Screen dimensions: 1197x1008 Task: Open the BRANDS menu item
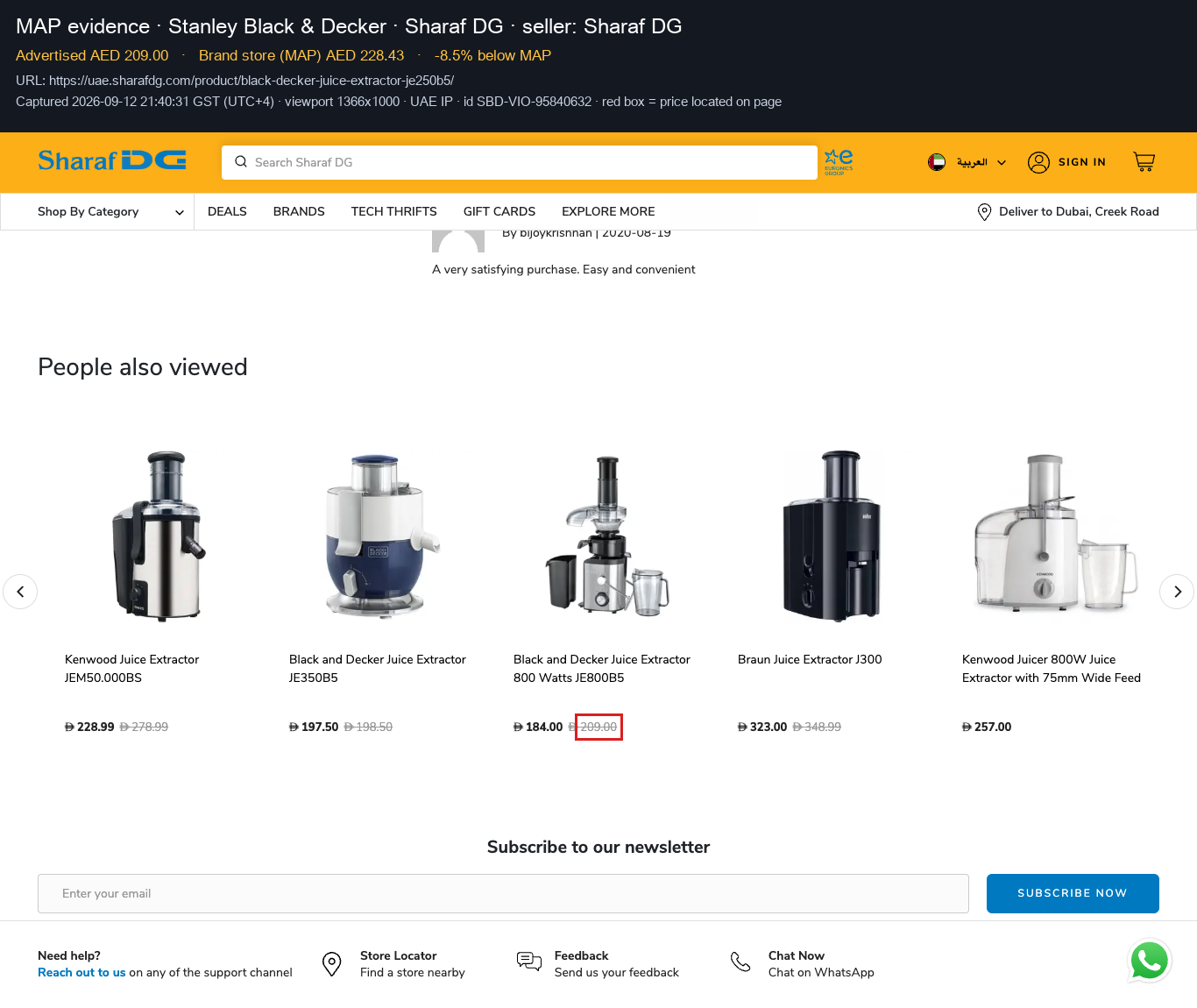299,212
